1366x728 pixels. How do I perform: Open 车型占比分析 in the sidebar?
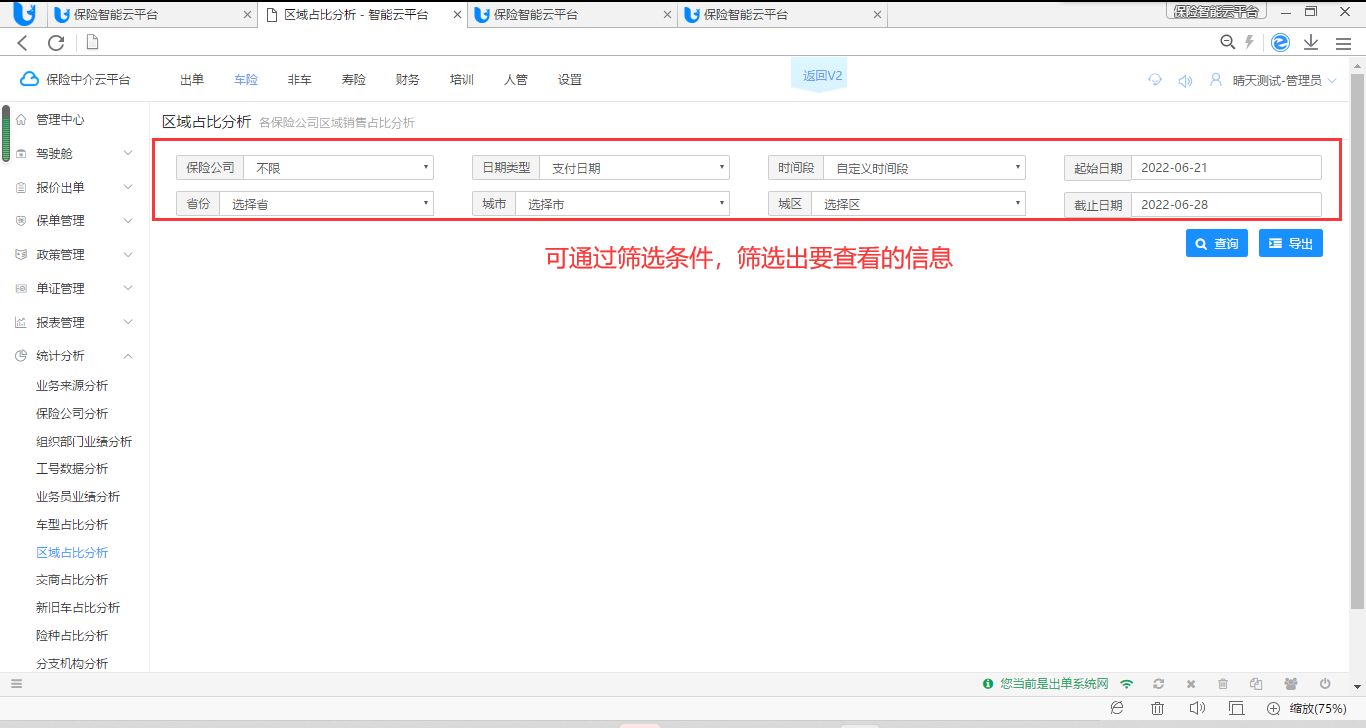tap(72, 524)
